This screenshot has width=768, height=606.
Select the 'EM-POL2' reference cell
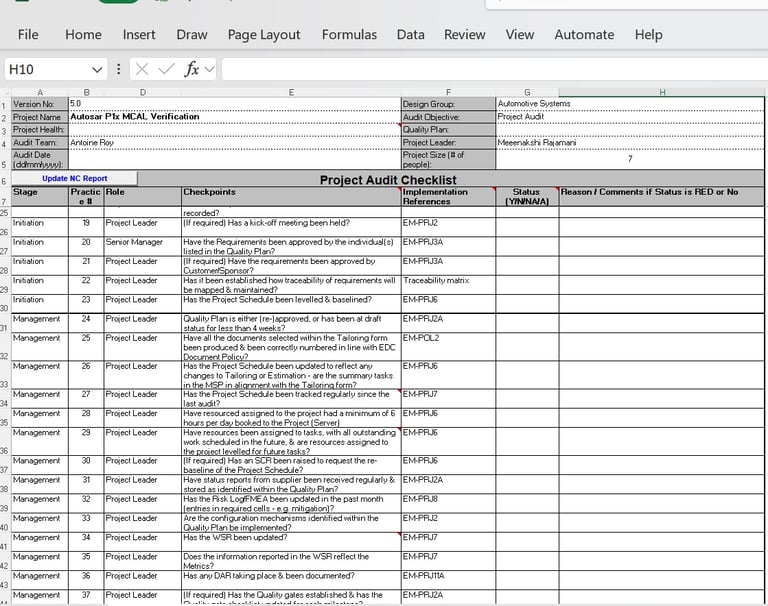point(448,347)
